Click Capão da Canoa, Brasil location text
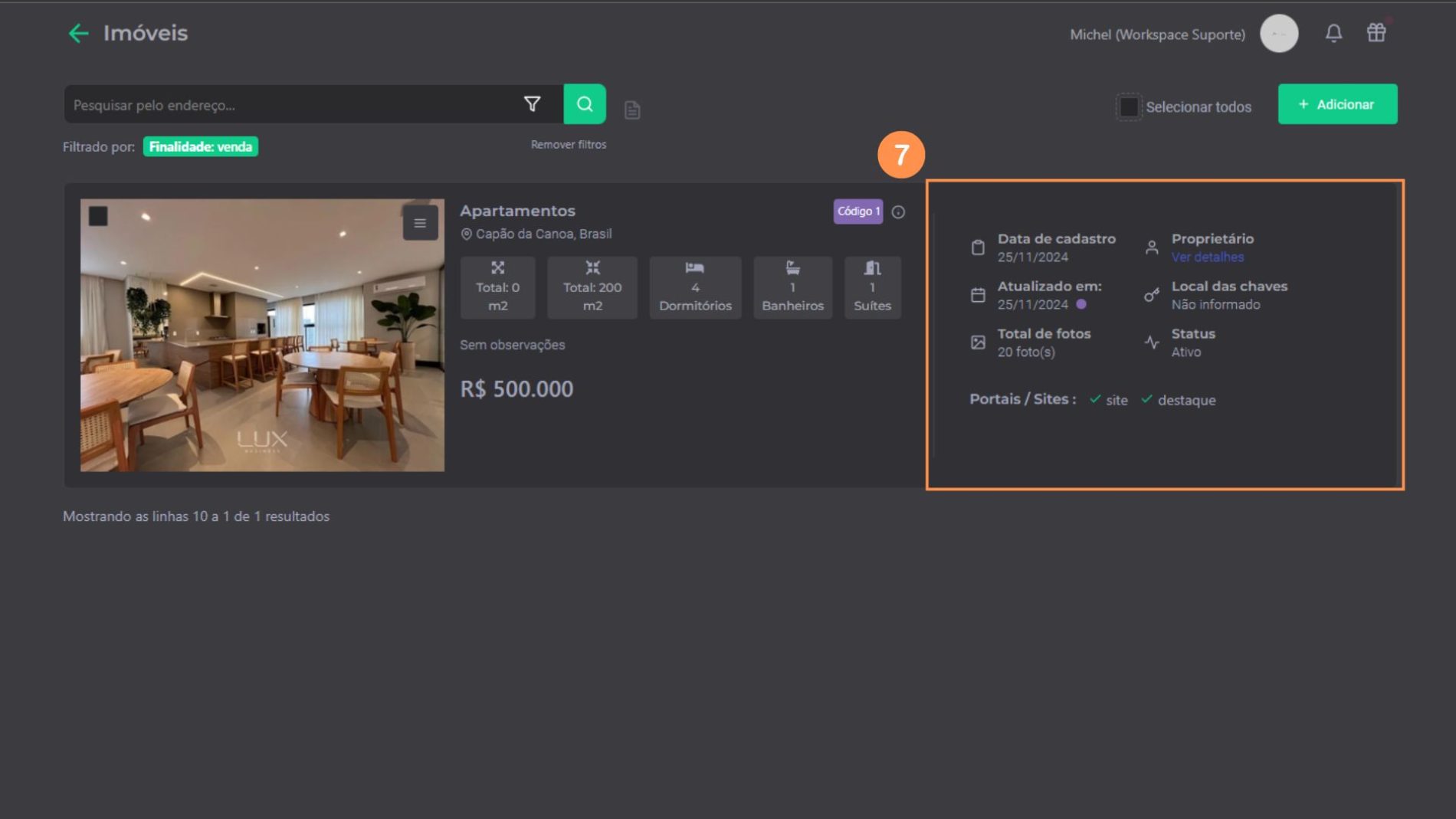The image size is (1456, 819). (x=543, y=234)
